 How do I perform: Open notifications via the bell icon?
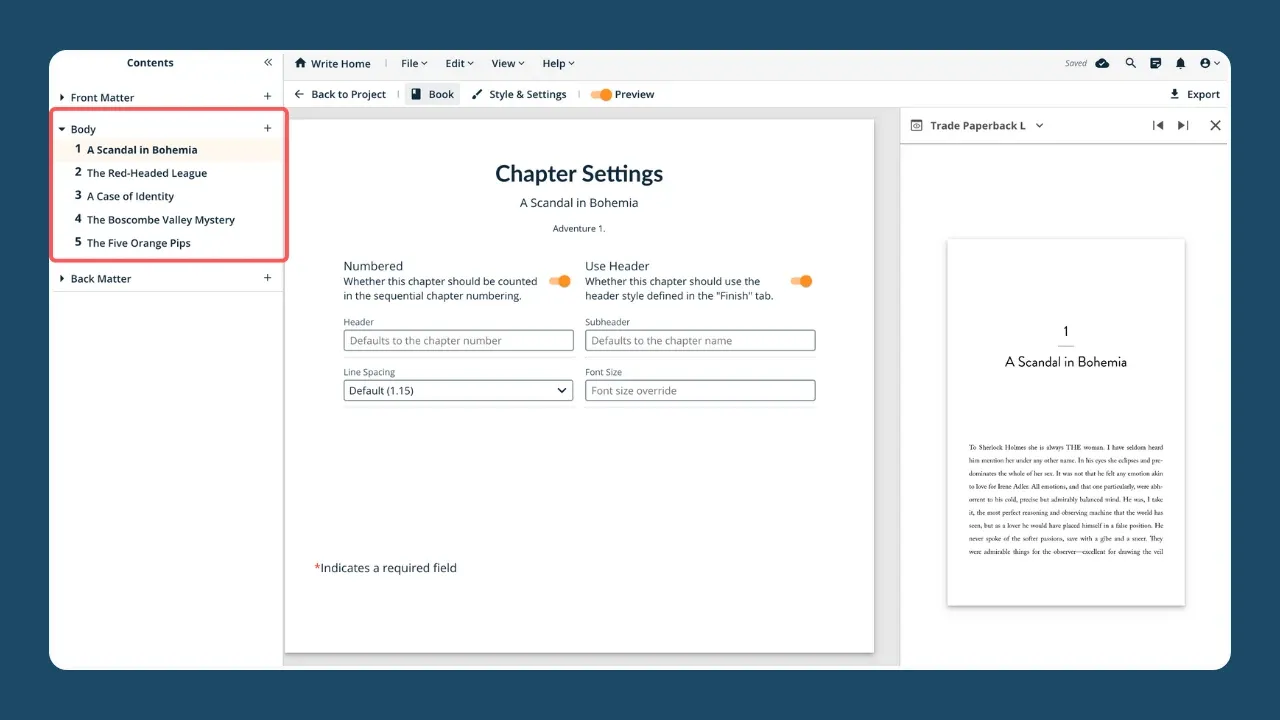click(1180, 63)
